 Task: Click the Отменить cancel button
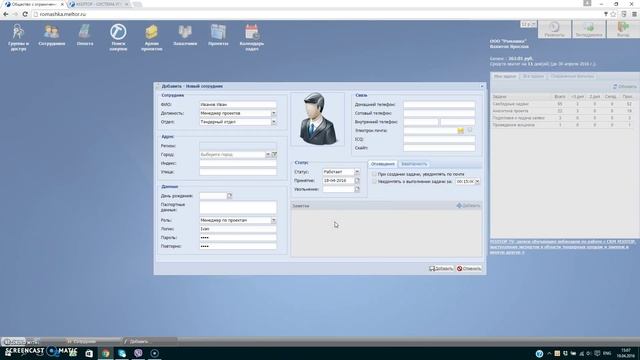click(469, 269)
